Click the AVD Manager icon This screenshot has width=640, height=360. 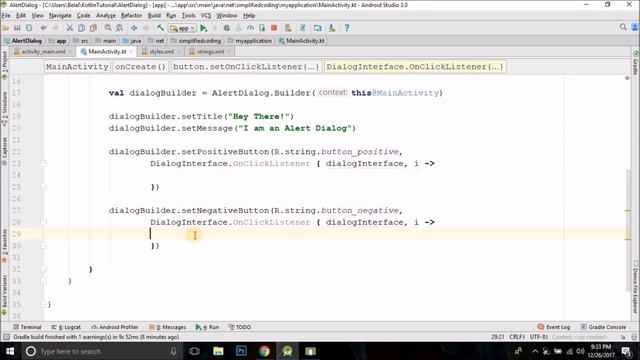point(288,28)
